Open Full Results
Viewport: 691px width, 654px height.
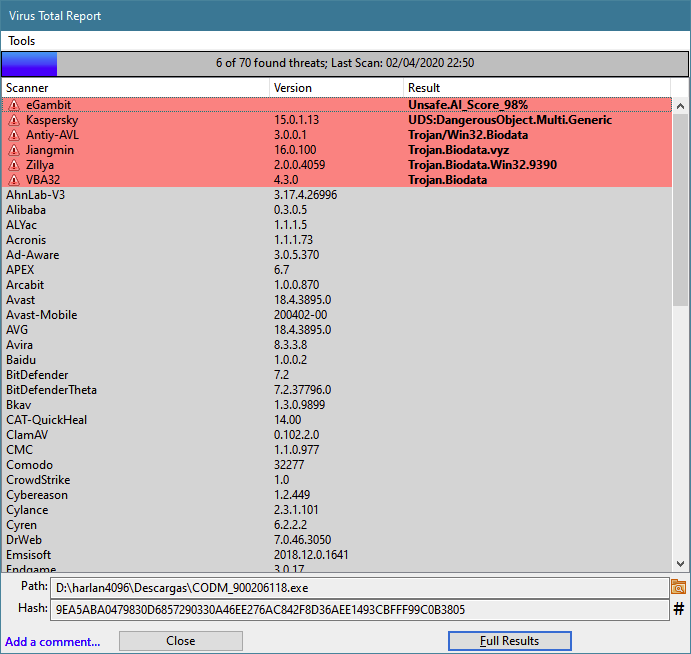click(x=510, y=641)
